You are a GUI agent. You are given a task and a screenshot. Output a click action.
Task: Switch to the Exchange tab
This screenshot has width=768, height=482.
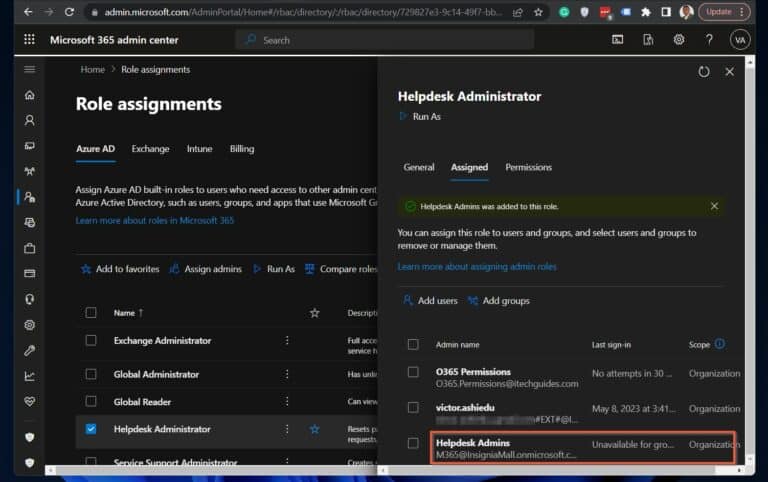coord(150,149)
